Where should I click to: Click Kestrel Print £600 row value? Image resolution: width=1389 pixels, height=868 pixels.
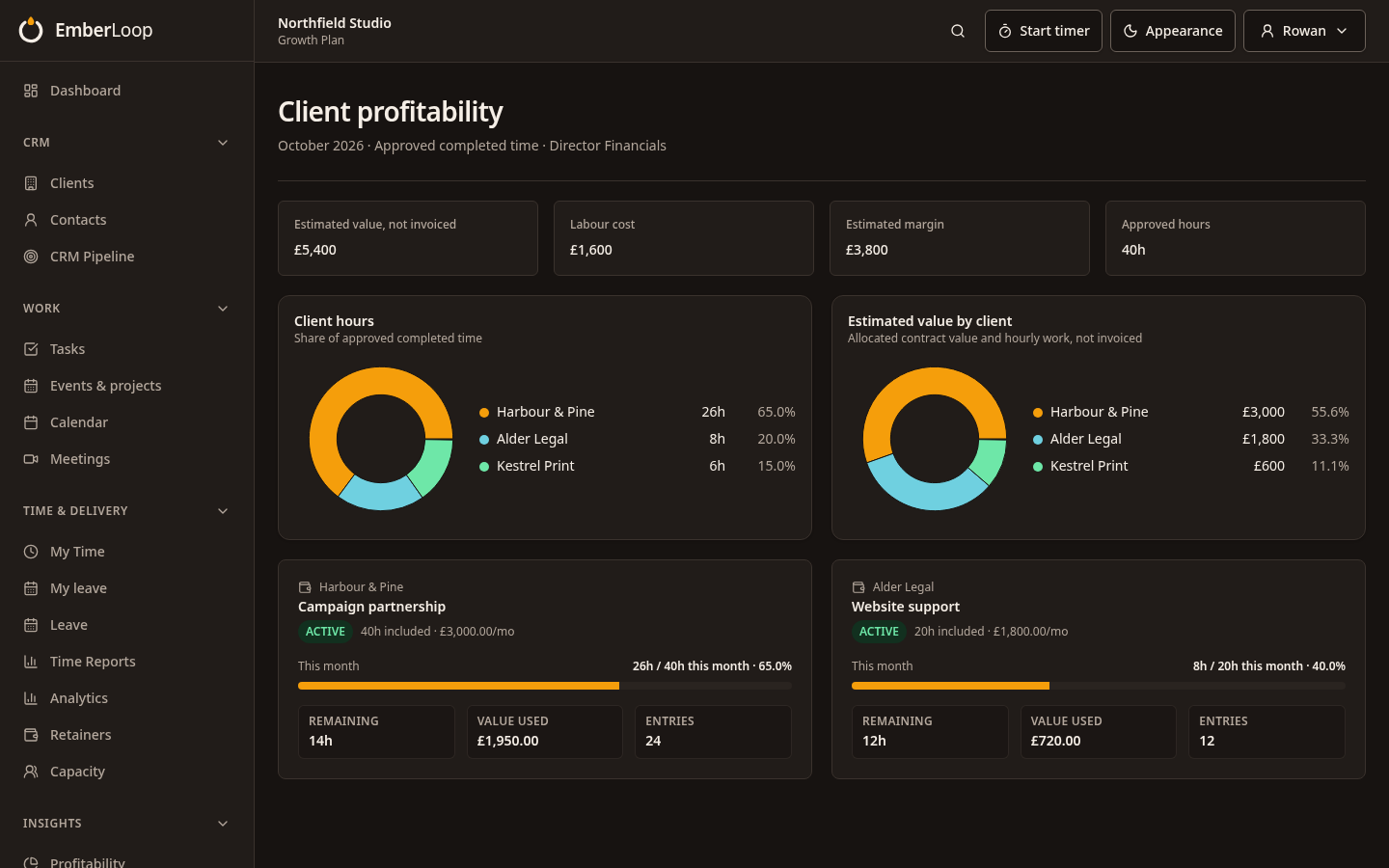(x=1269, y=466)
